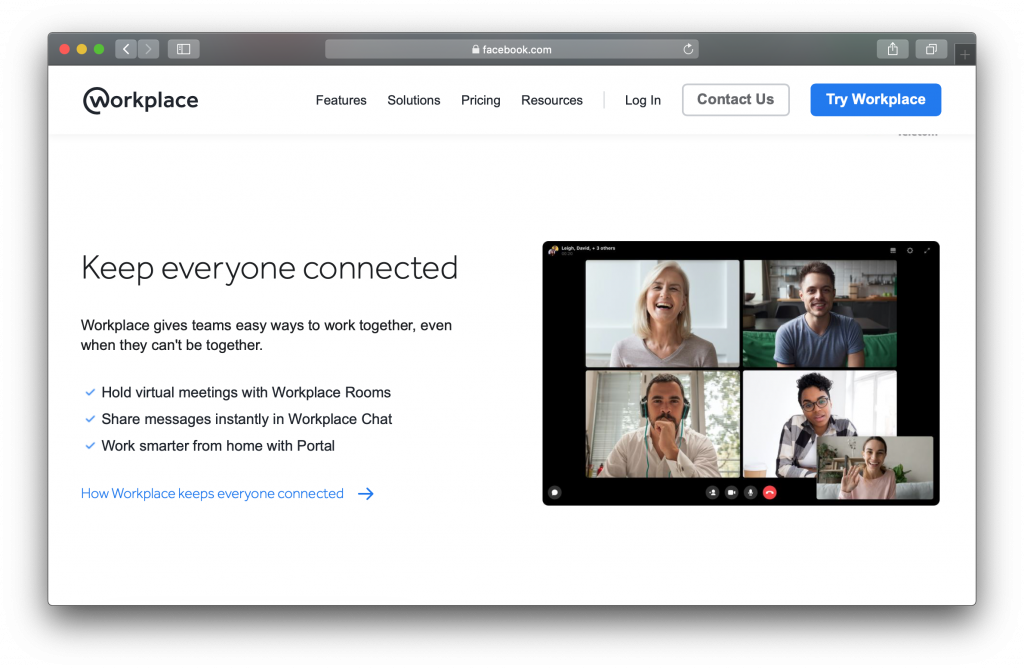Go back with Safari's back arrow

[126, 49]
